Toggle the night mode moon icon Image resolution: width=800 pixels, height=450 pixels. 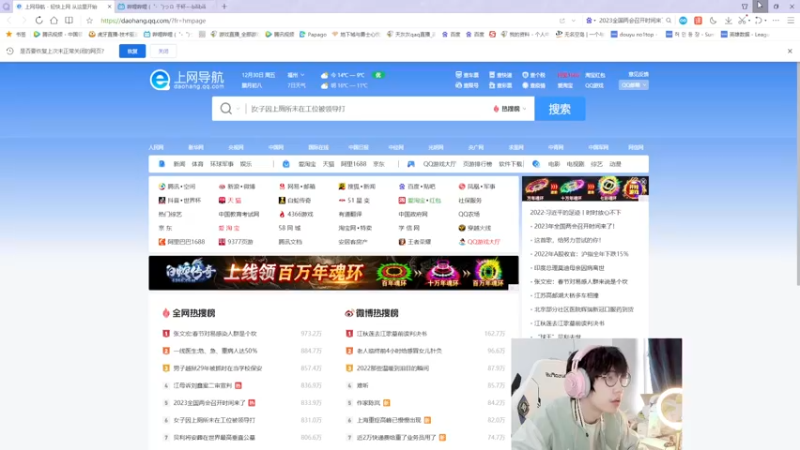pos(713,20)
